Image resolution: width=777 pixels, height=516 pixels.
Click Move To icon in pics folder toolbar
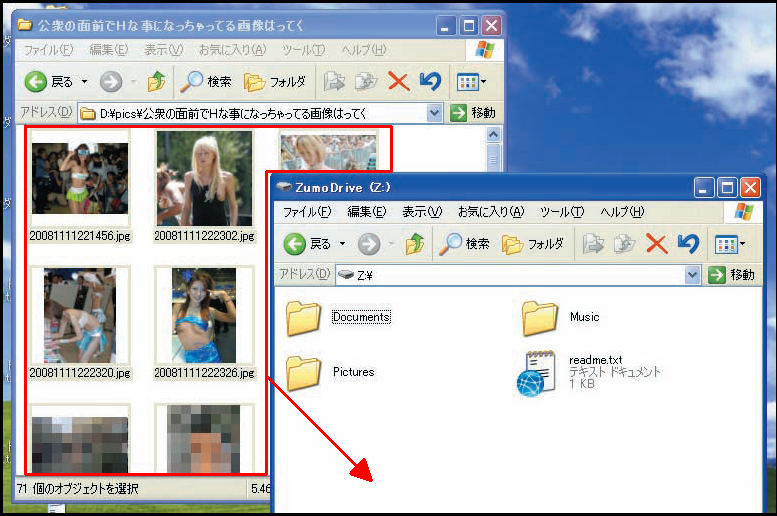334,82
